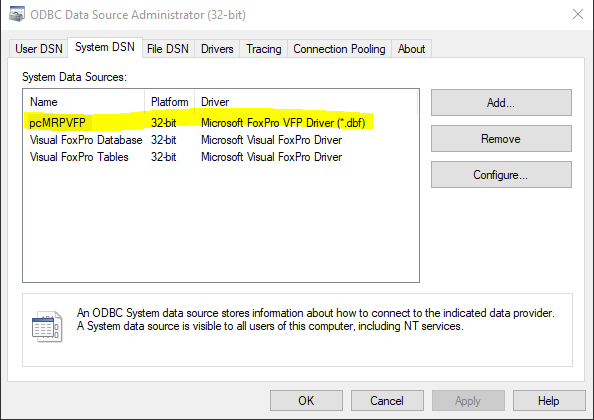The width and height of the screenshot is (594, 420).
Task: Select the System DSN tab
Action: [105, 47]
